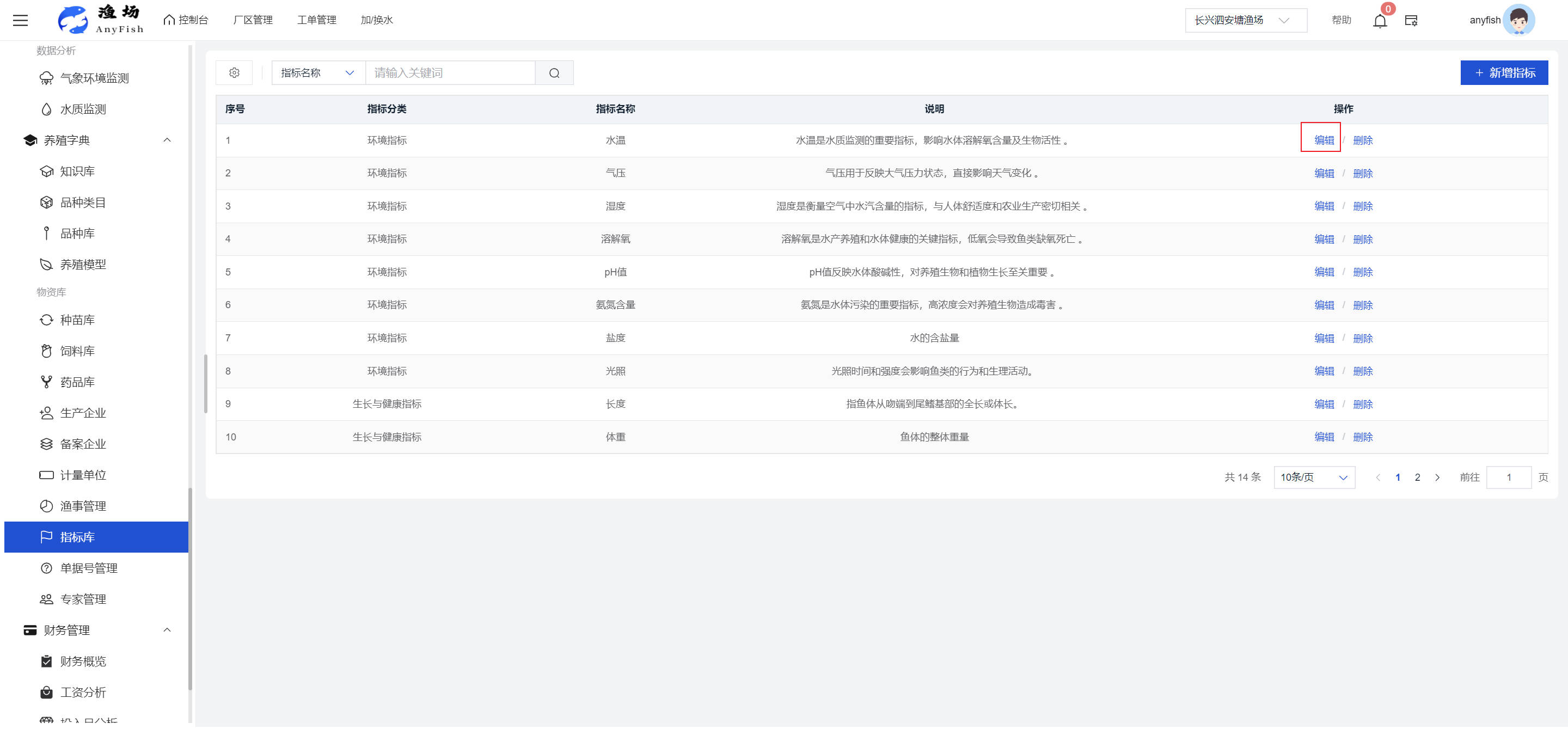Open 知识库 sidebar item
Image resolution: width=1568 pixels, height=735 pixels.
[x=77, y=171]
